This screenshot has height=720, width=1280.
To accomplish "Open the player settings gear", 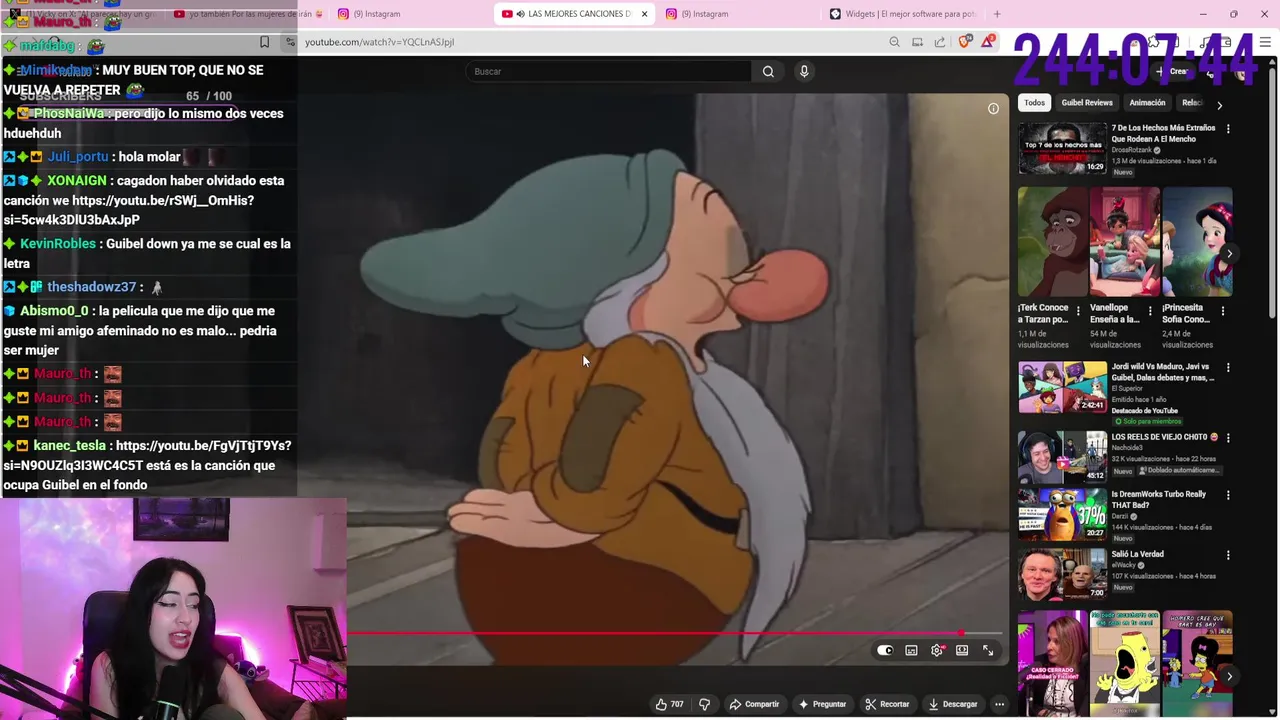I will click(x=937, y=651).
